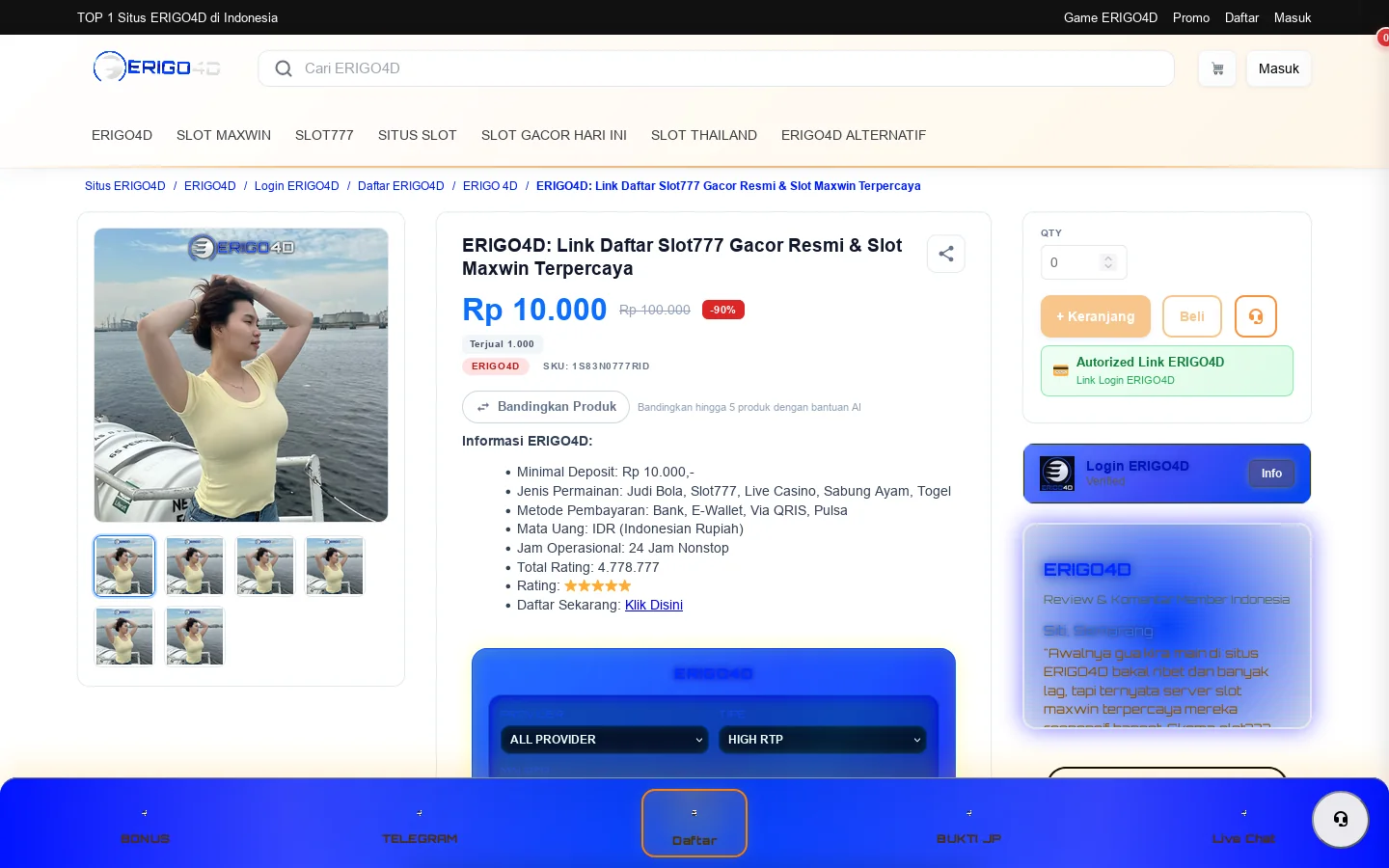Open the floating live chat headset button
Screen dimensions: 1389x868
coord(1341,820)
